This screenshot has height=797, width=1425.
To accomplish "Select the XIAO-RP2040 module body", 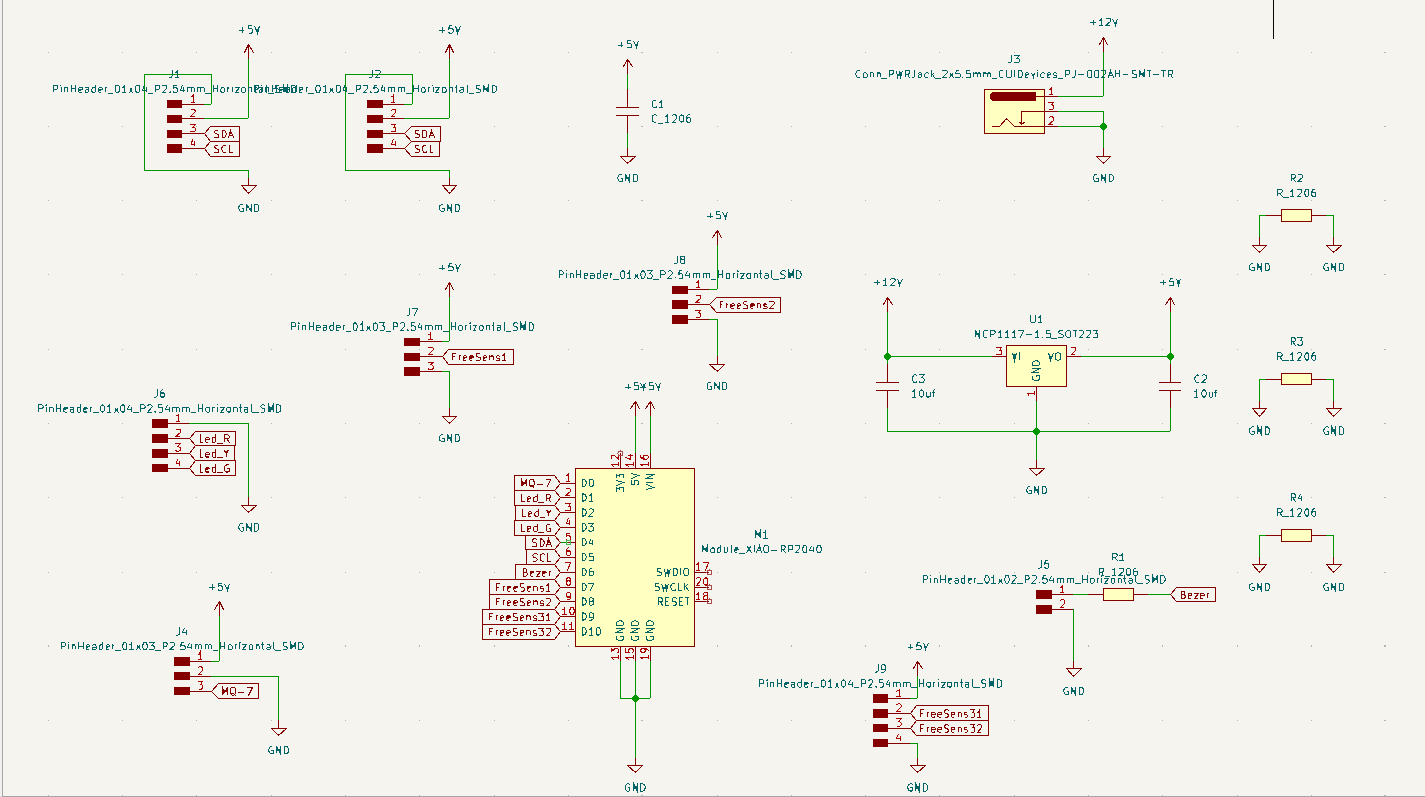I will pos(634,557).
